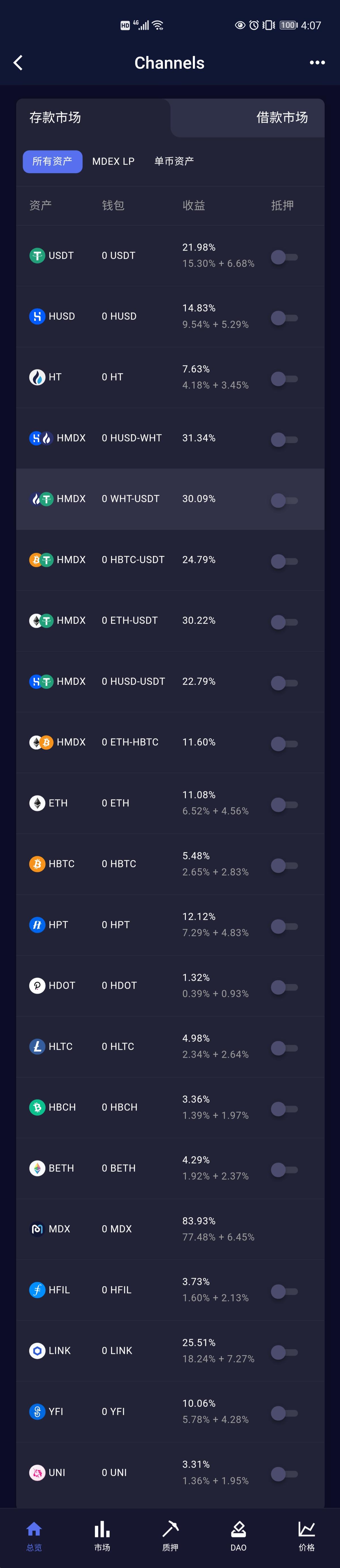
Task: Tap the 收益 column header
Action: point(194,206)
